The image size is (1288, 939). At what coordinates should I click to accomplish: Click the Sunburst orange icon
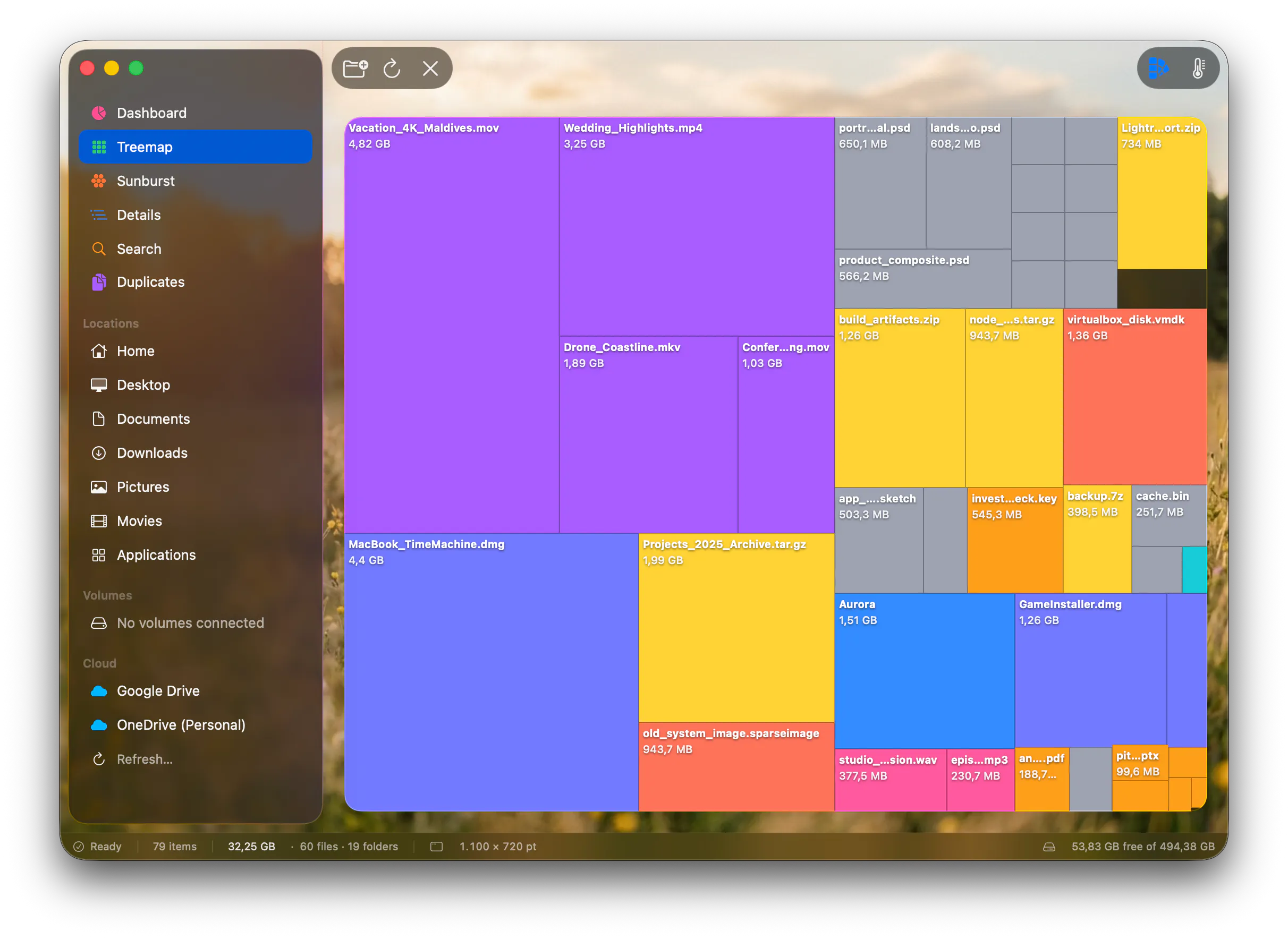[99, 181]
